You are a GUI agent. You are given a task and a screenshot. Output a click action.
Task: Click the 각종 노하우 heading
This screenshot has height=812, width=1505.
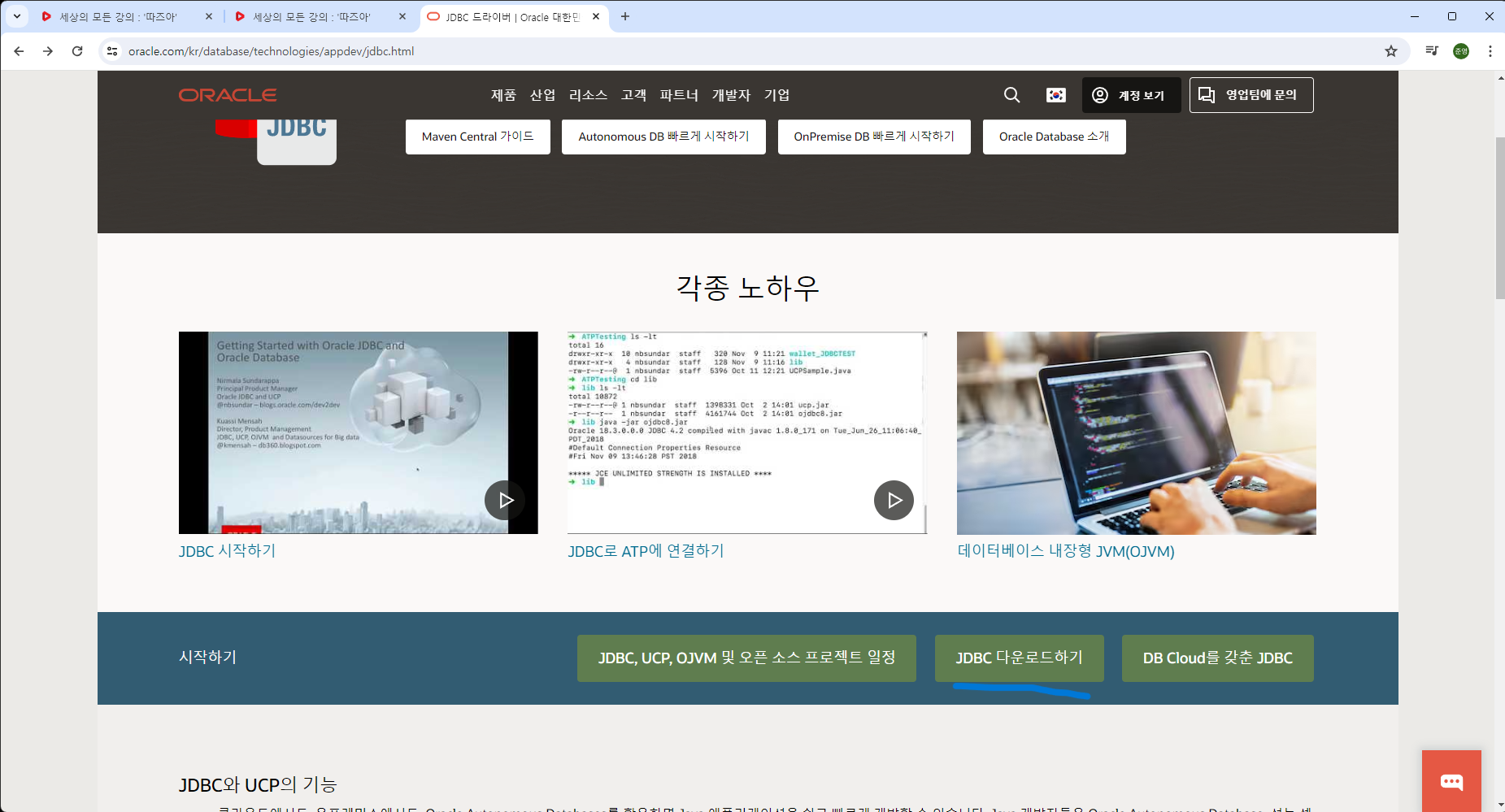[x=748, y=288]
